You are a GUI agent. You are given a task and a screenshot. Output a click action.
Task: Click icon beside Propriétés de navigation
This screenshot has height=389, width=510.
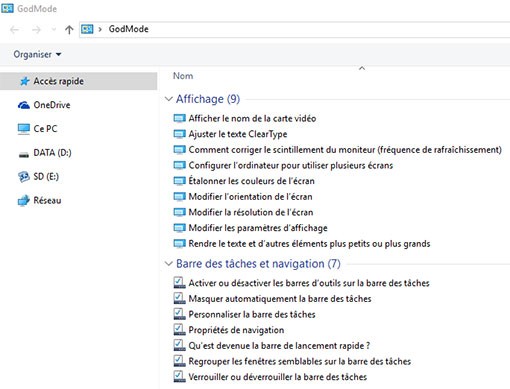[x=179, y=330]
